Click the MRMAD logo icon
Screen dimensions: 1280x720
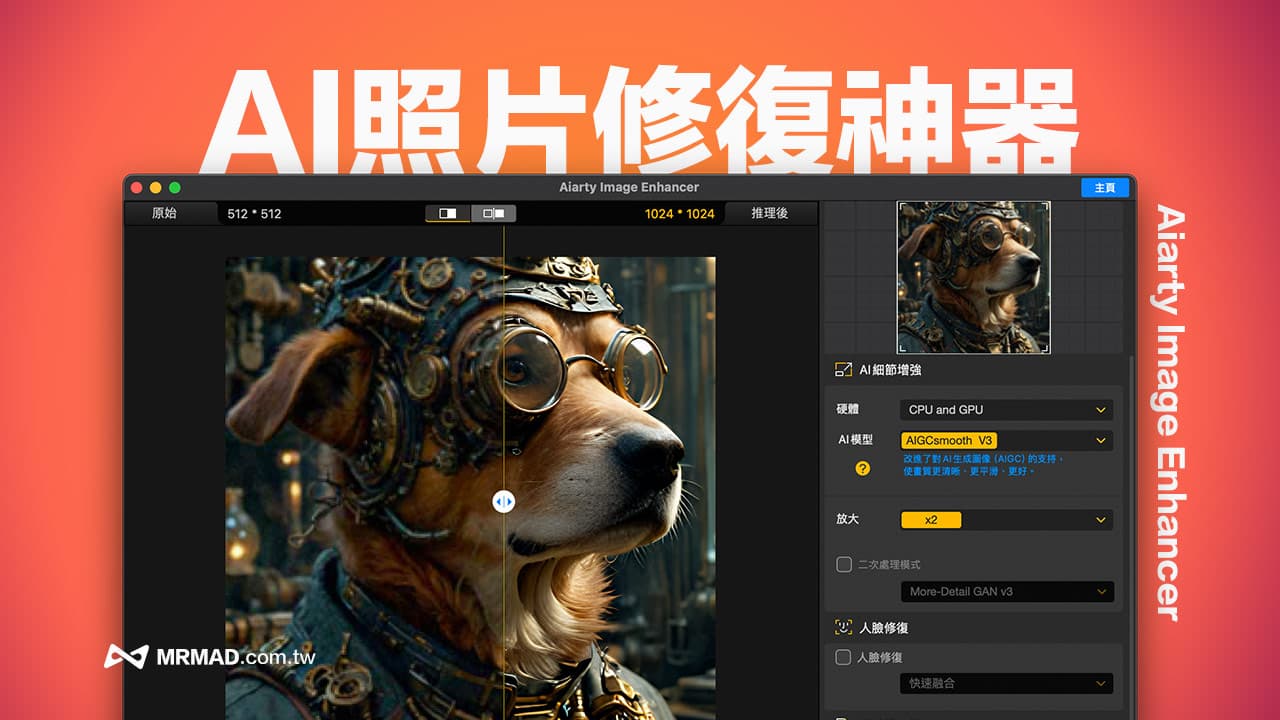pyautogui.click(x=126, y=657)
